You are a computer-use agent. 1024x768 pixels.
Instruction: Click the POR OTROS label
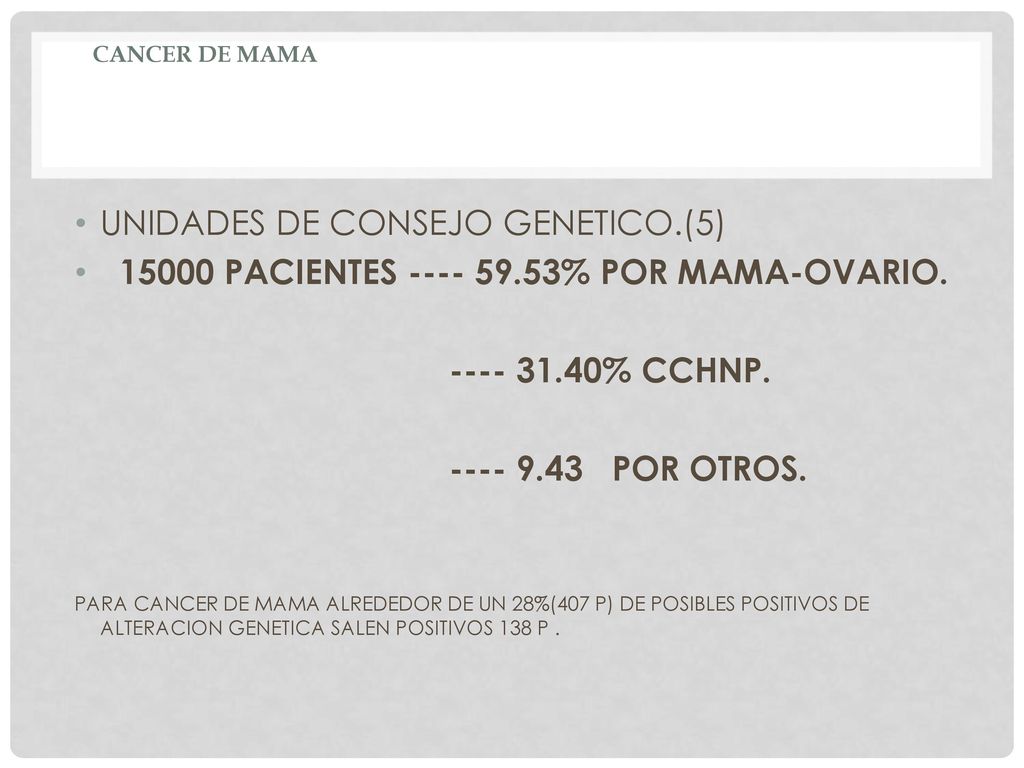coord(709,468)
